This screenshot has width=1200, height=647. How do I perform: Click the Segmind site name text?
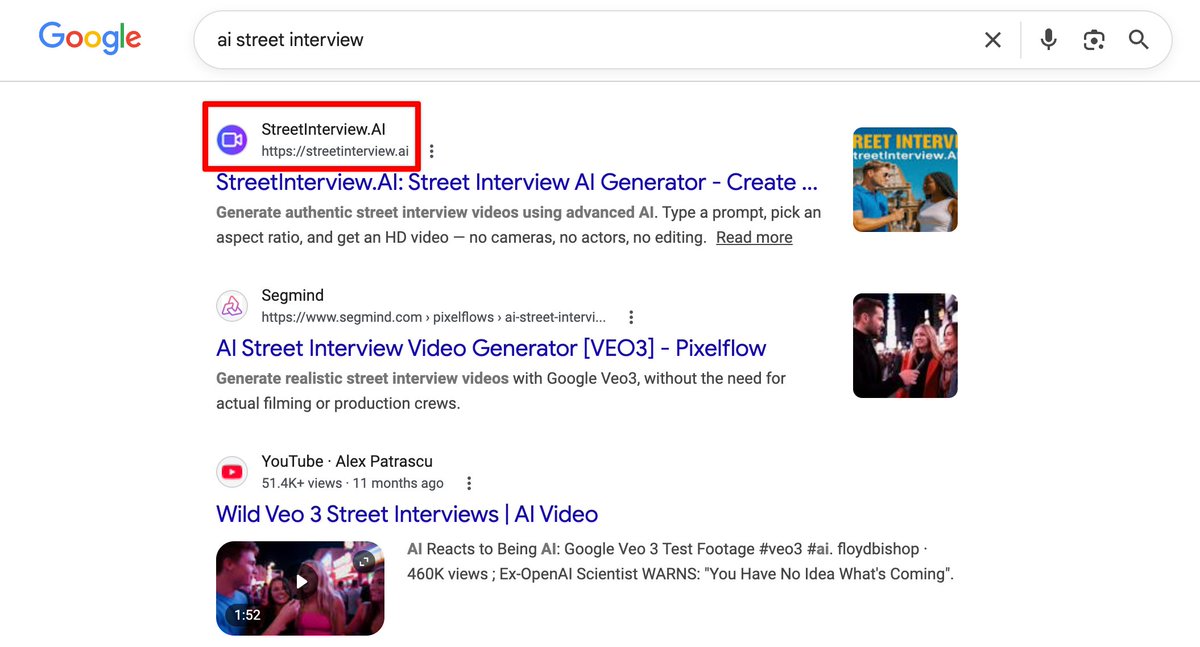click(293, 295)
